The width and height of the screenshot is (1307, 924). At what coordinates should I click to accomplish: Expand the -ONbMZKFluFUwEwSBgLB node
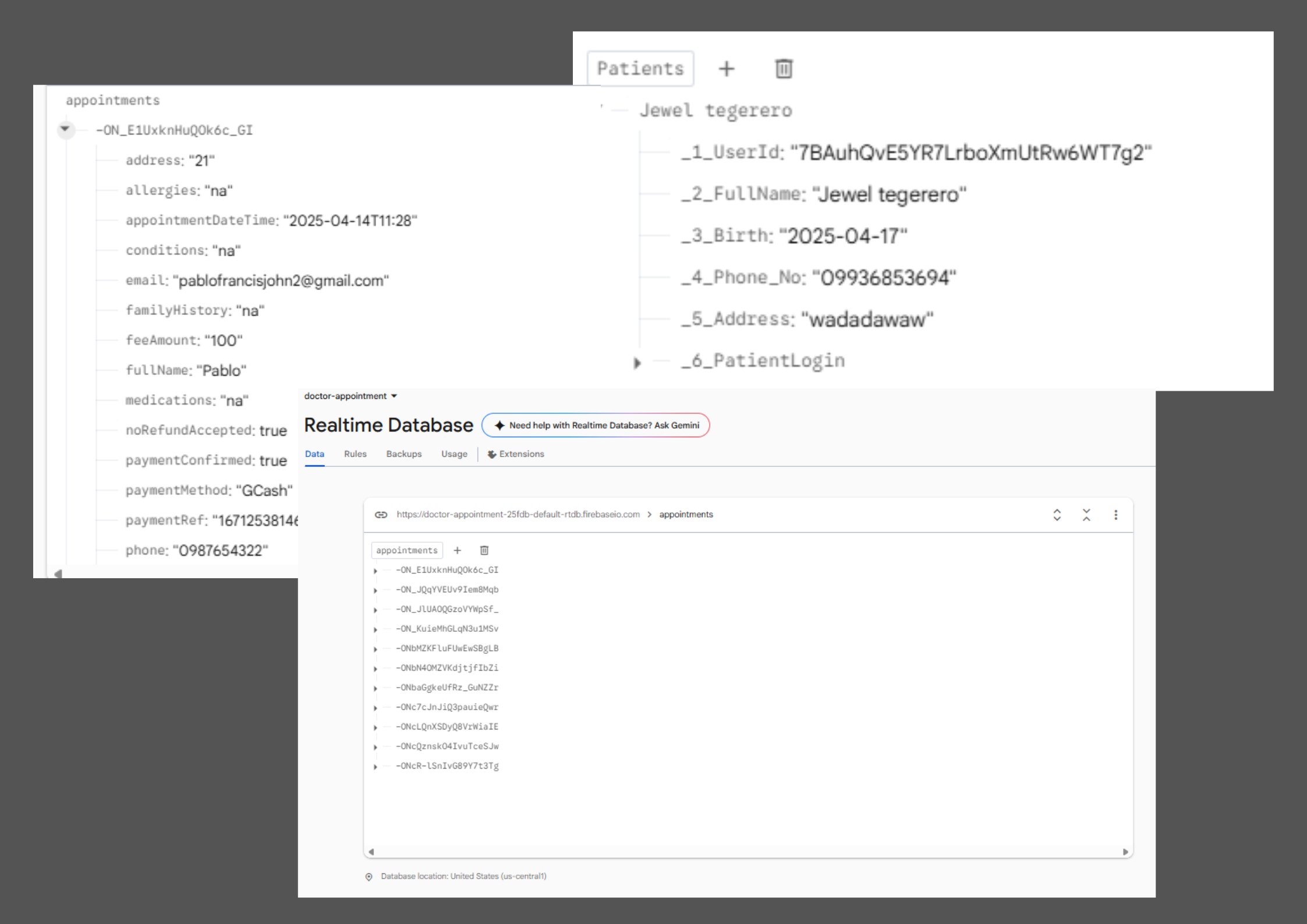click(x=376, y=649)
